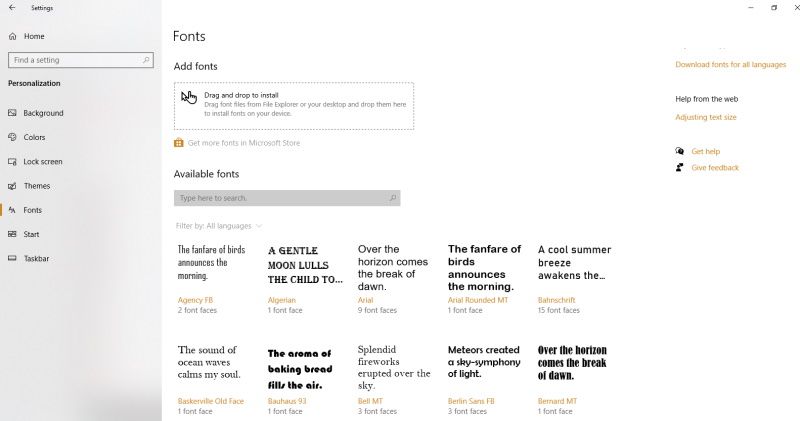Click the Give feedback person icon

click(x=680, y=167)
